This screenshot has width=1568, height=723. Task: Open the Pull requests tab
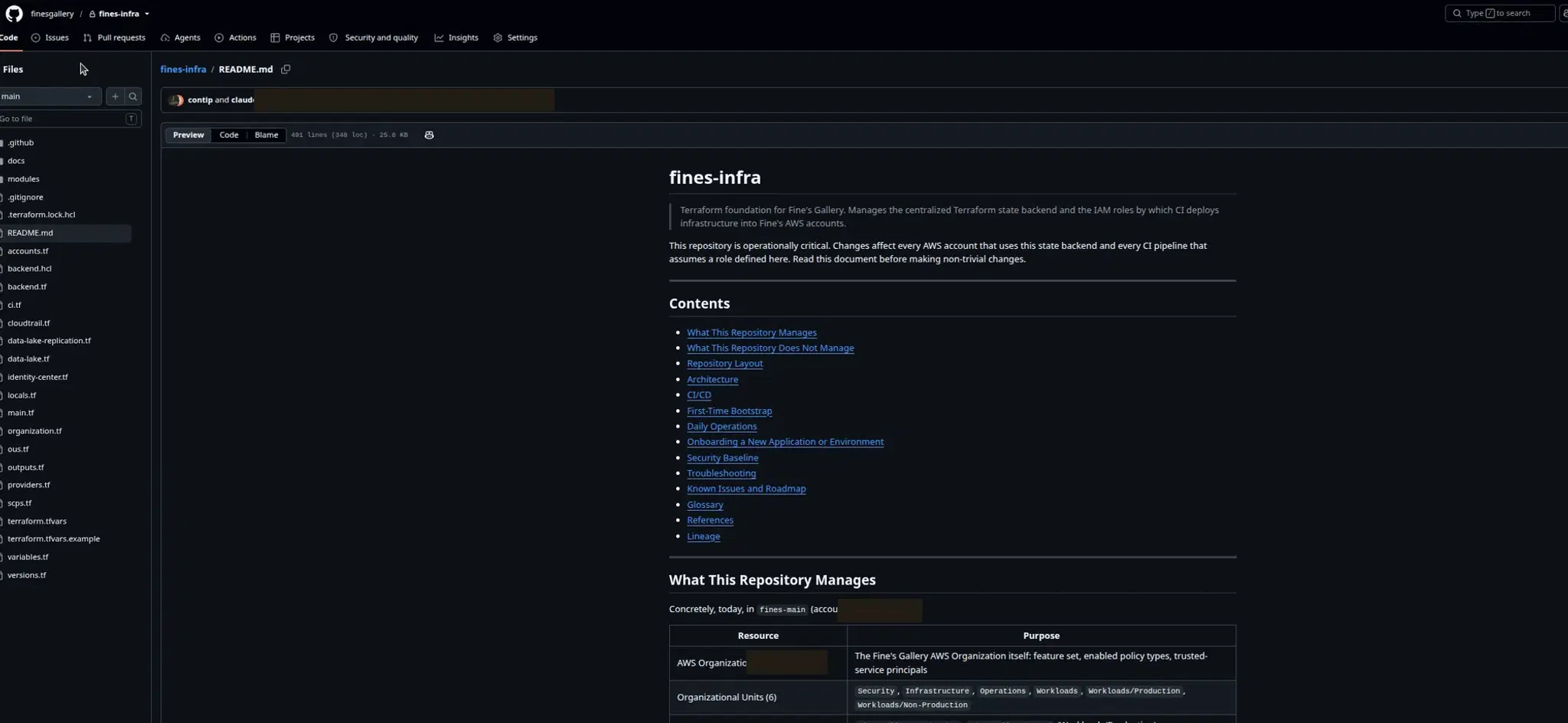[x=114, y=38]
